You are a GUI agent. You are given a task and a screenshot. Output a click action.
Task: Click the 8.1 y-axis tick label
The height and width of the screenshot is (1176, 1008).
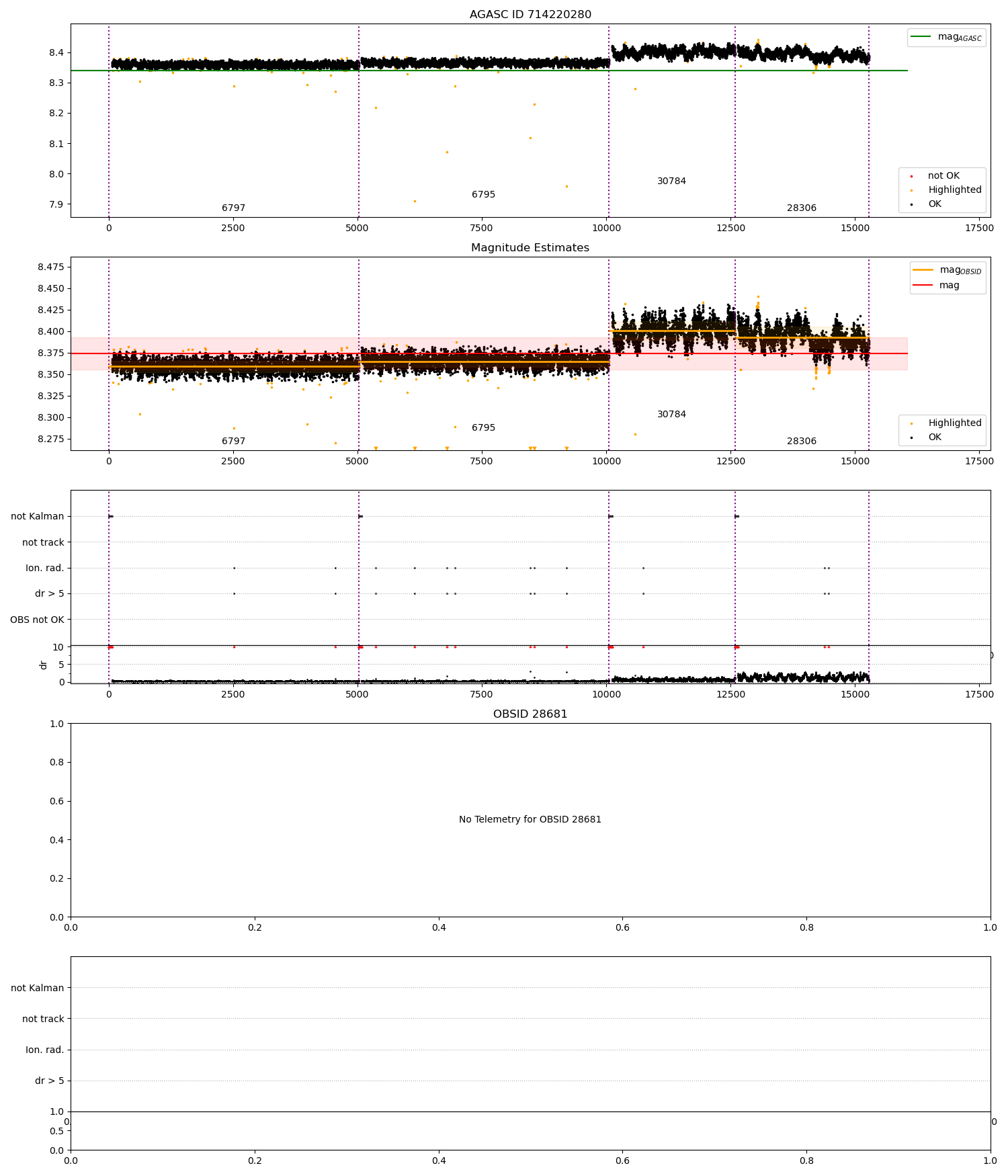click(x=56, y=144)
